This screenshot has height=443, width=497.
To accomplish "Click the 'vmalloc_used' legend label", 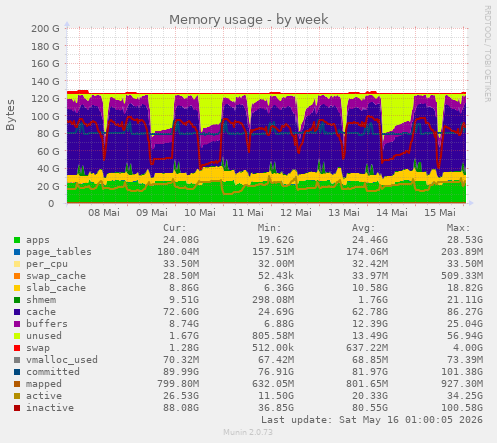I will tap(62, 360).
